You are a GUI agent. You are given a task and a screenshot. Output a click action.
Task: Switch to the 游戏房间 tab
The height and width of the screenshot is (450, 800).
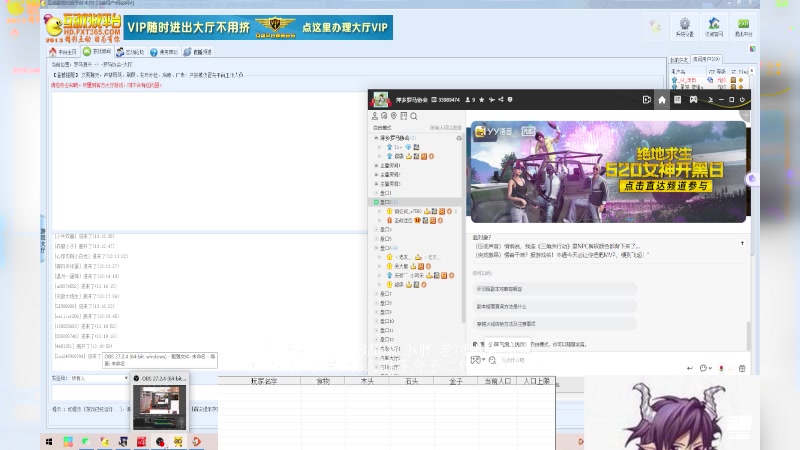(97, 52)
